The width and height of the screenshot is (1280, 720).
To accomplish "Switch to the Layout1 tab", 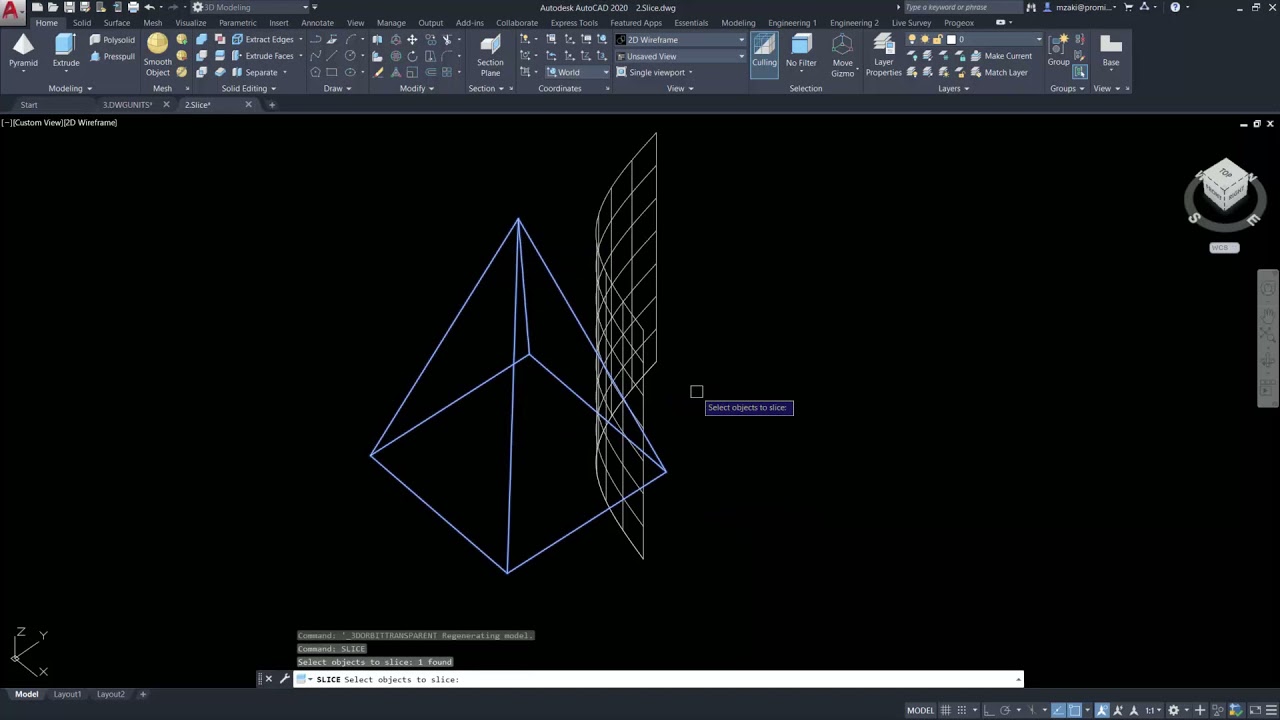I will point(67,694).
